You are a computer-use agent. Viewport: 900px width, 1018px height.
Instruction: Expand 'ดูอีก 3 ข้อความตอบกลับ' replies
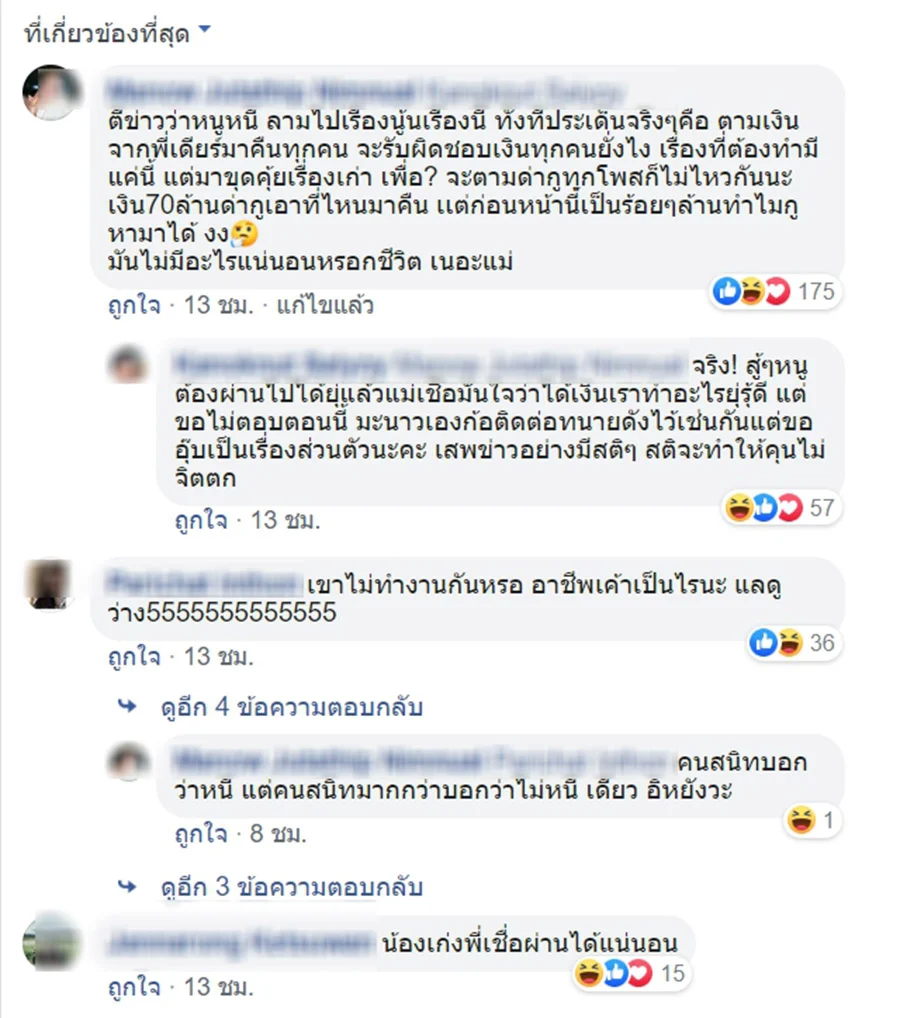tap(292, 887)
